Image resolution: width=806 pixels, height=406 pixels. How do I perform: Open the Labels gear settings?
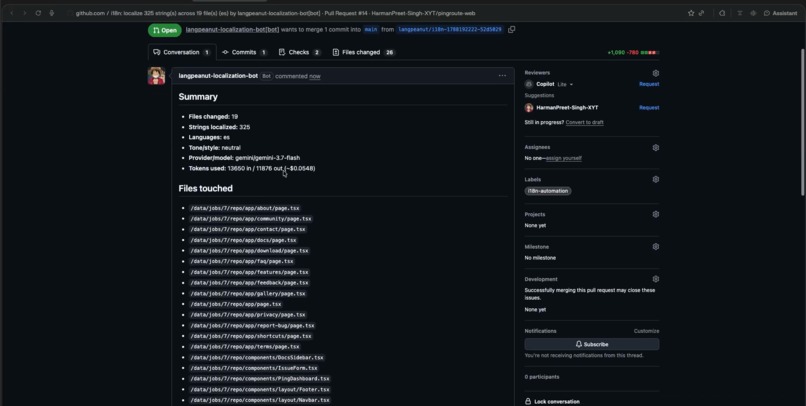point(655,179)
